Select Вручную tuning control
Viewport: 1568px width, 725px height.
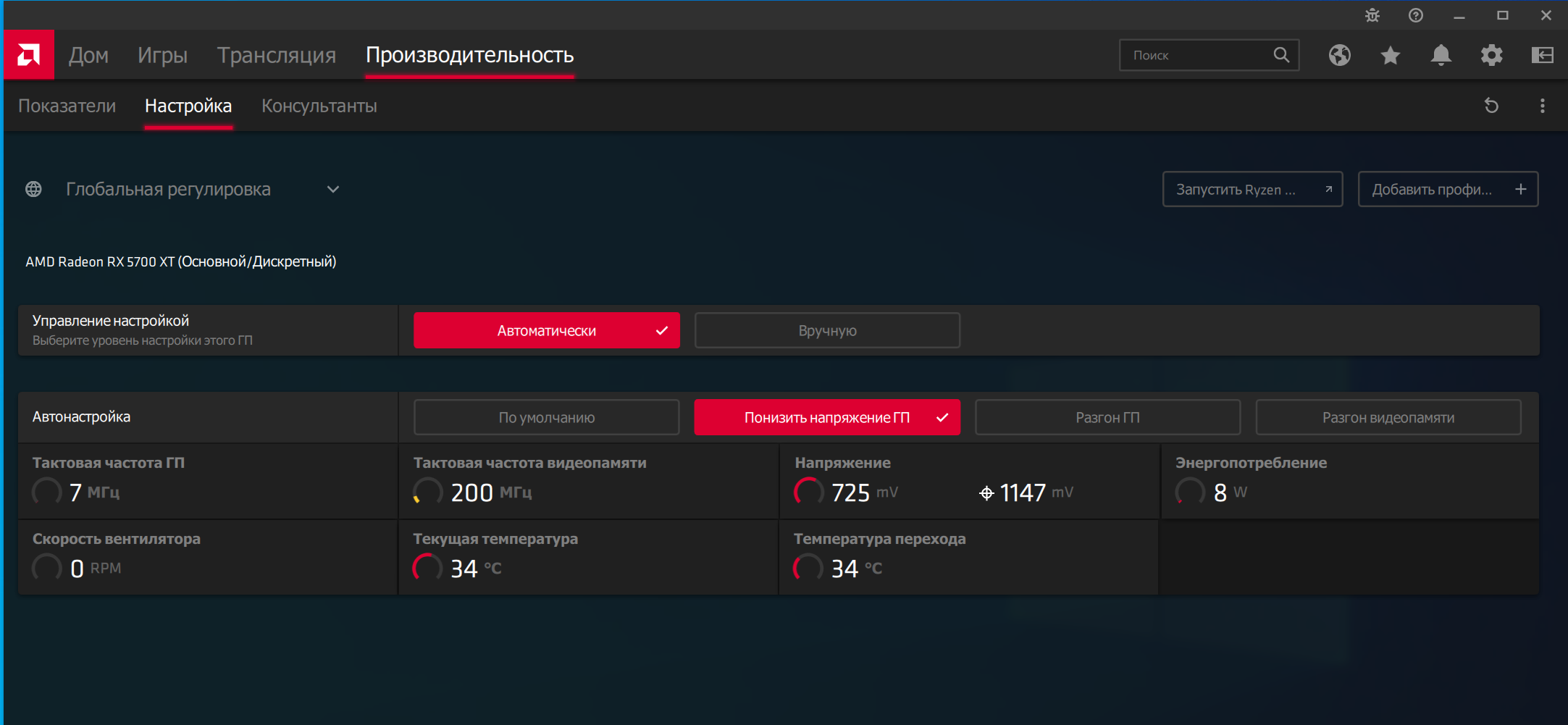click(827, 330)
